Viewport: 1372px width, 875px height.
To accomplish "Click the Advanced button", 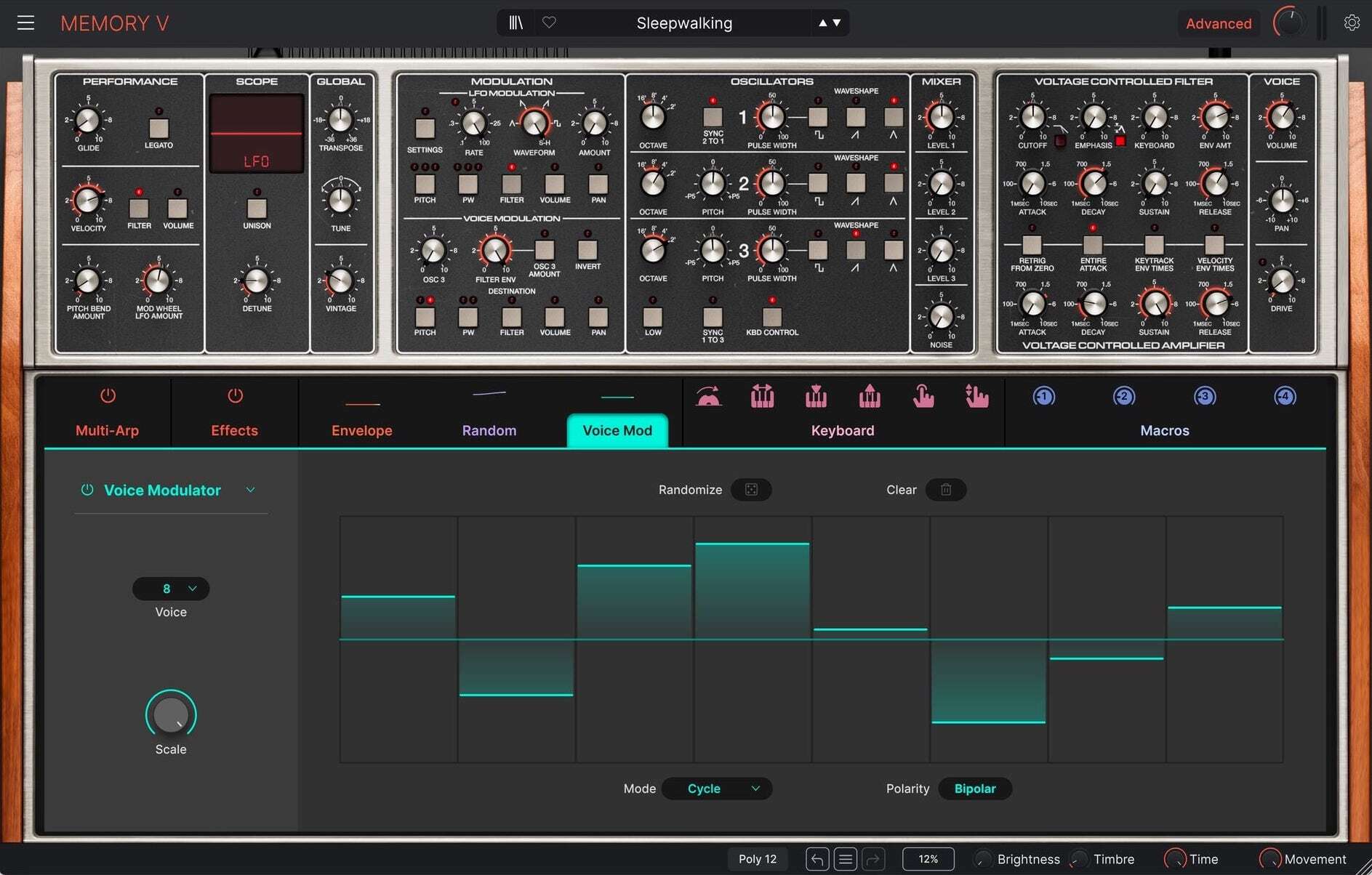I will click(x=1219, y=23).
